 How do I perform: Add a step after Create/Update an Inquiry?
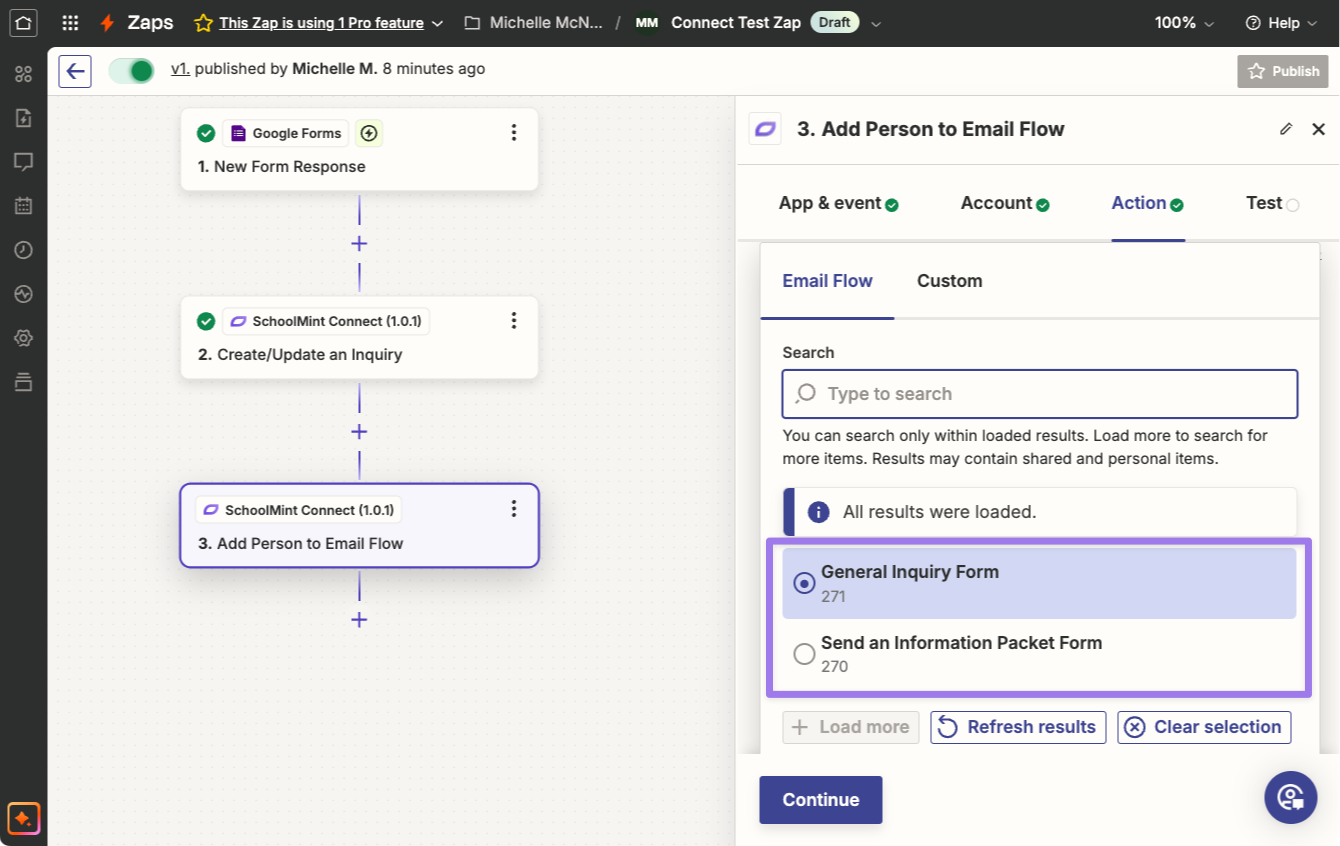click(359, 432)
